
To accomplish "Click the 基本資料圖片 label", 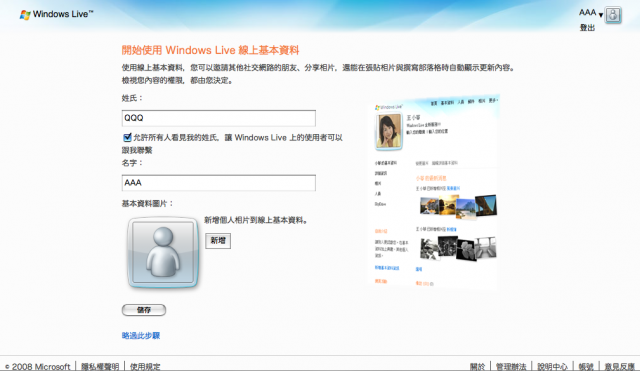I will pyautogui.click(x=147, y=203).
